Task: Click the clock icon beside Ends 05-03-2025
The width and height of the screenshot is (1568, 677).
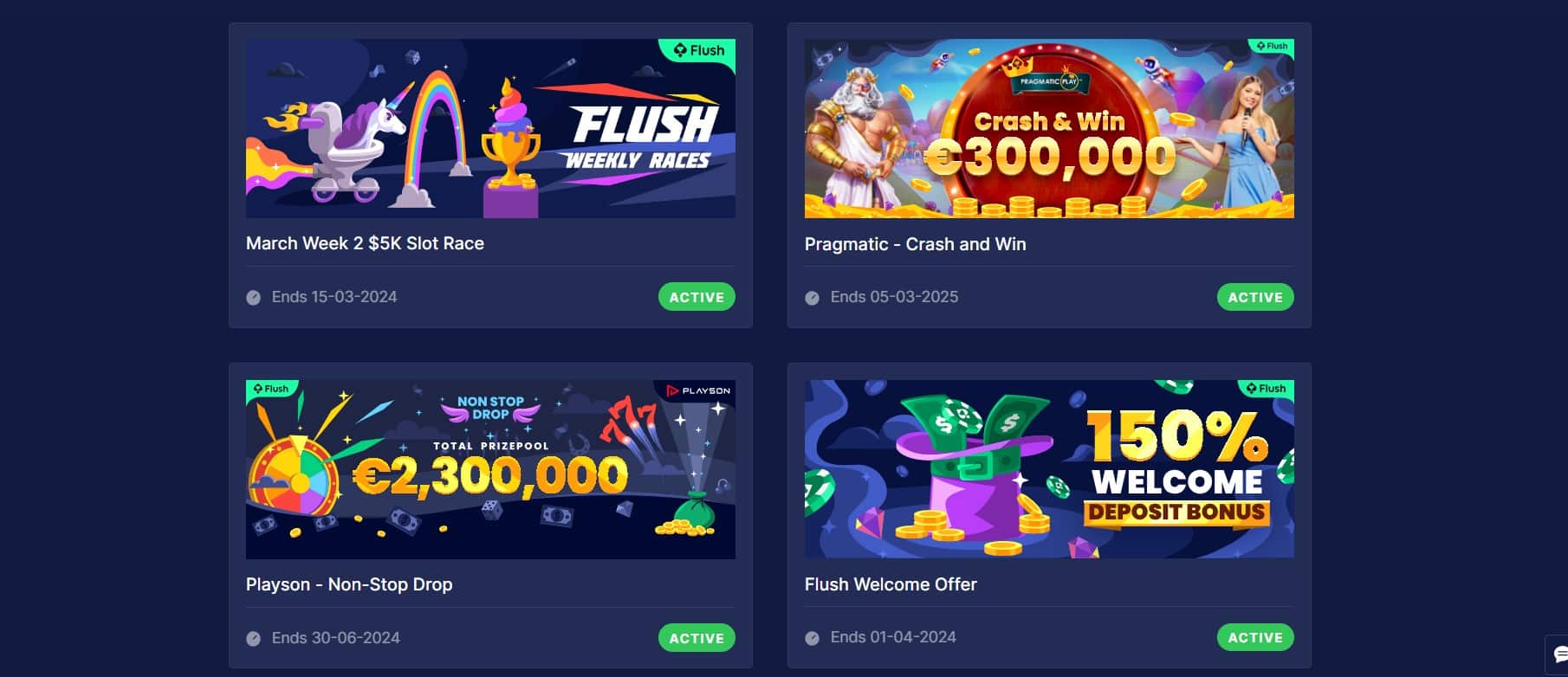Action: click(x=812, y=298)
